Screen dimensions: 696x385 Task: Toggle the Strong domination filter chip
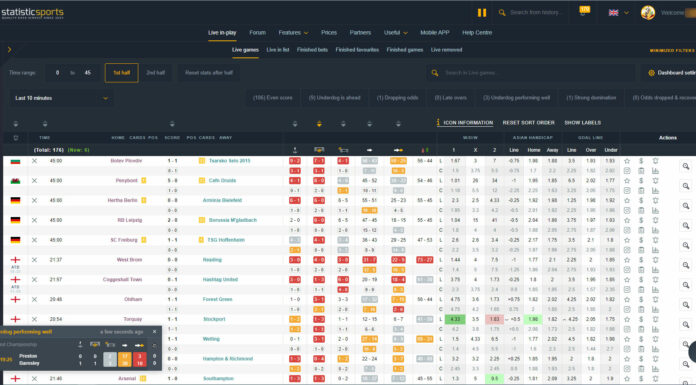click(x=591, y=98)
